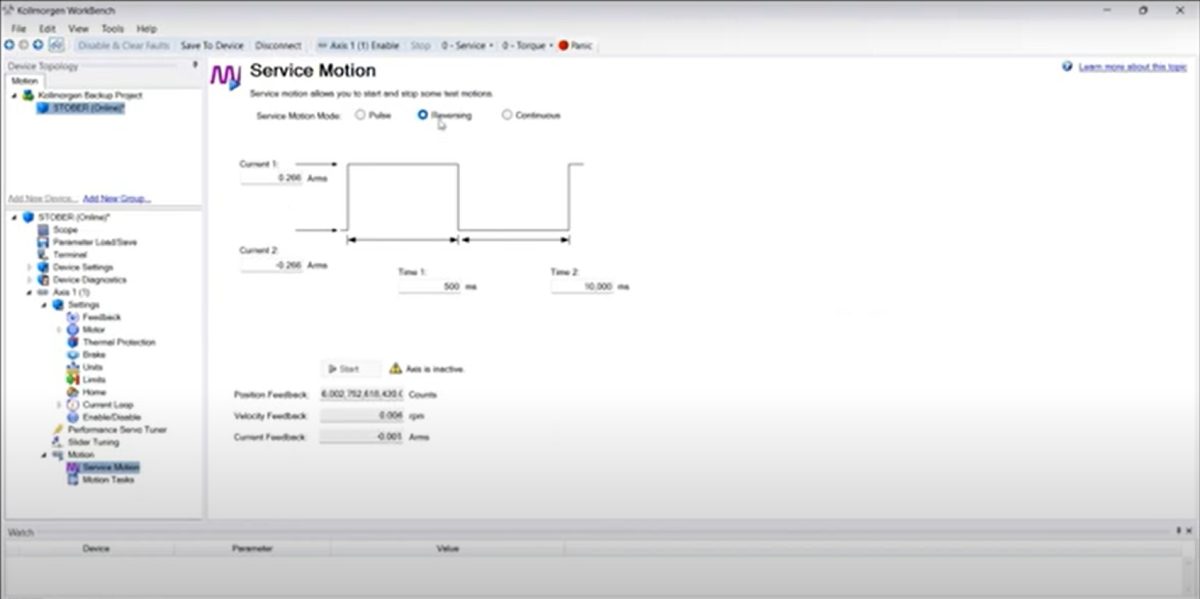Select the Thermal Protection icon

[73, 342]
